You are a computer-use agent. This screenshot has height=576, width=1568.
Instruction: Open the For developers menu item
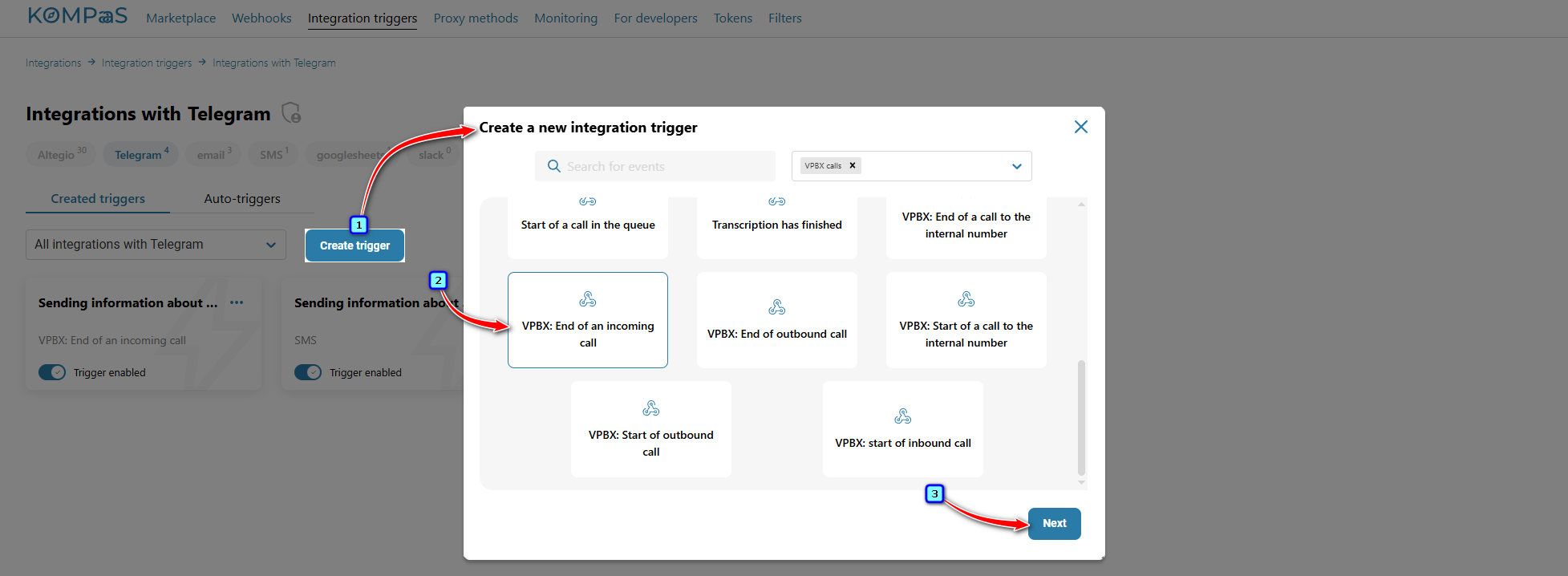point(656,18)
